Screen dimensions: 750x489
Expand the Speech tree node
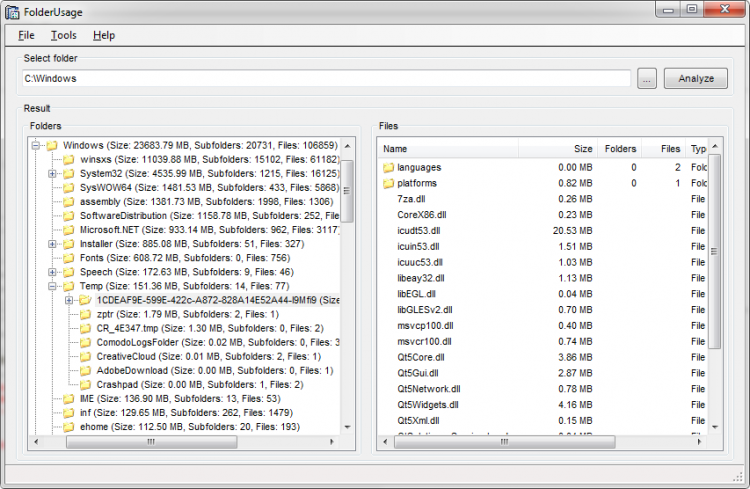click(52, 272)
